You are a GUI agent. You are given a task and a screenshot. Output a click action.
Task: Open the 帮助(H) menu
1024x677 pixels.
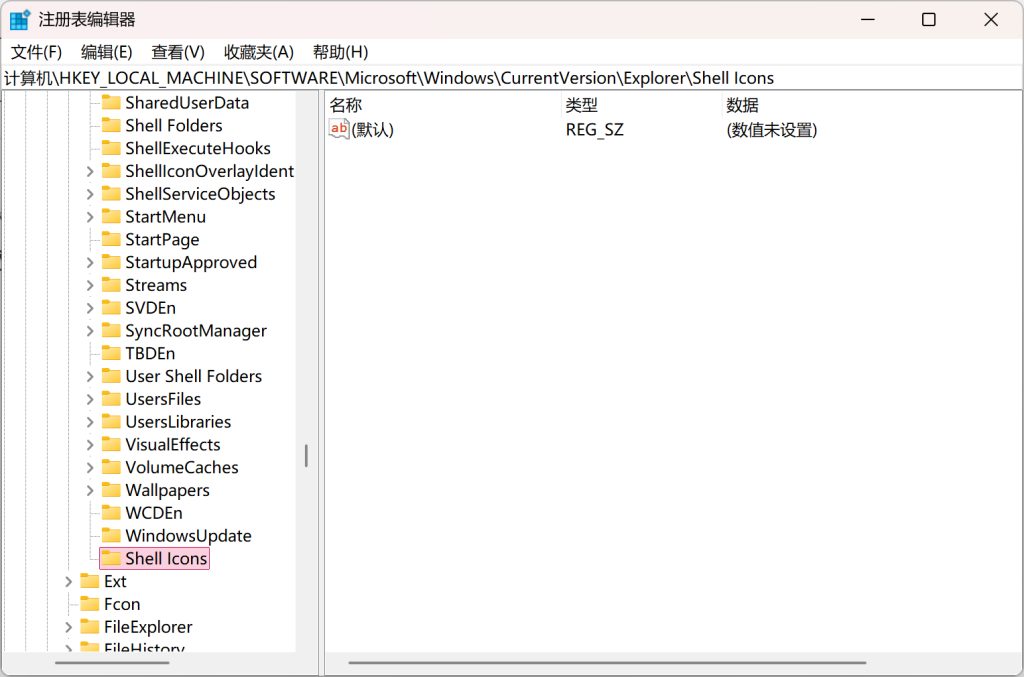pyautogui.click(x=340, y=52)
